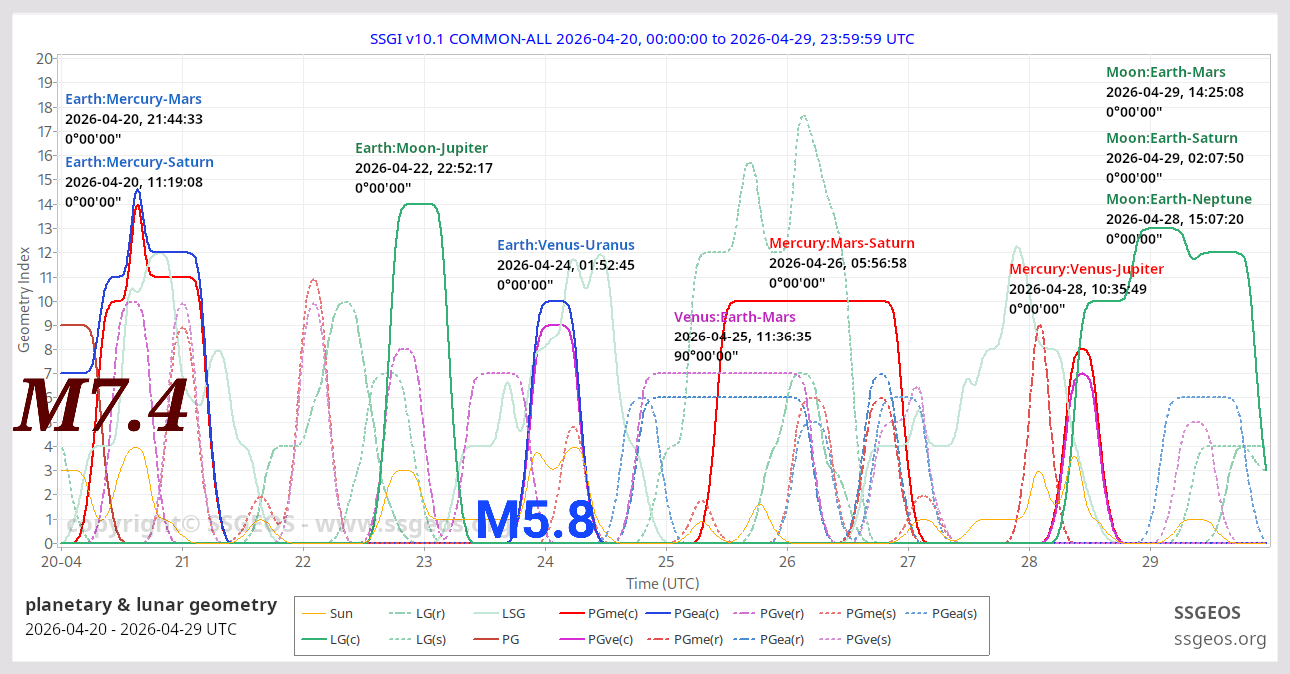Toggle the LG(r) legend entry
Screen dimensions: 1290x674
pyautogui.click(x=400, y=613)
